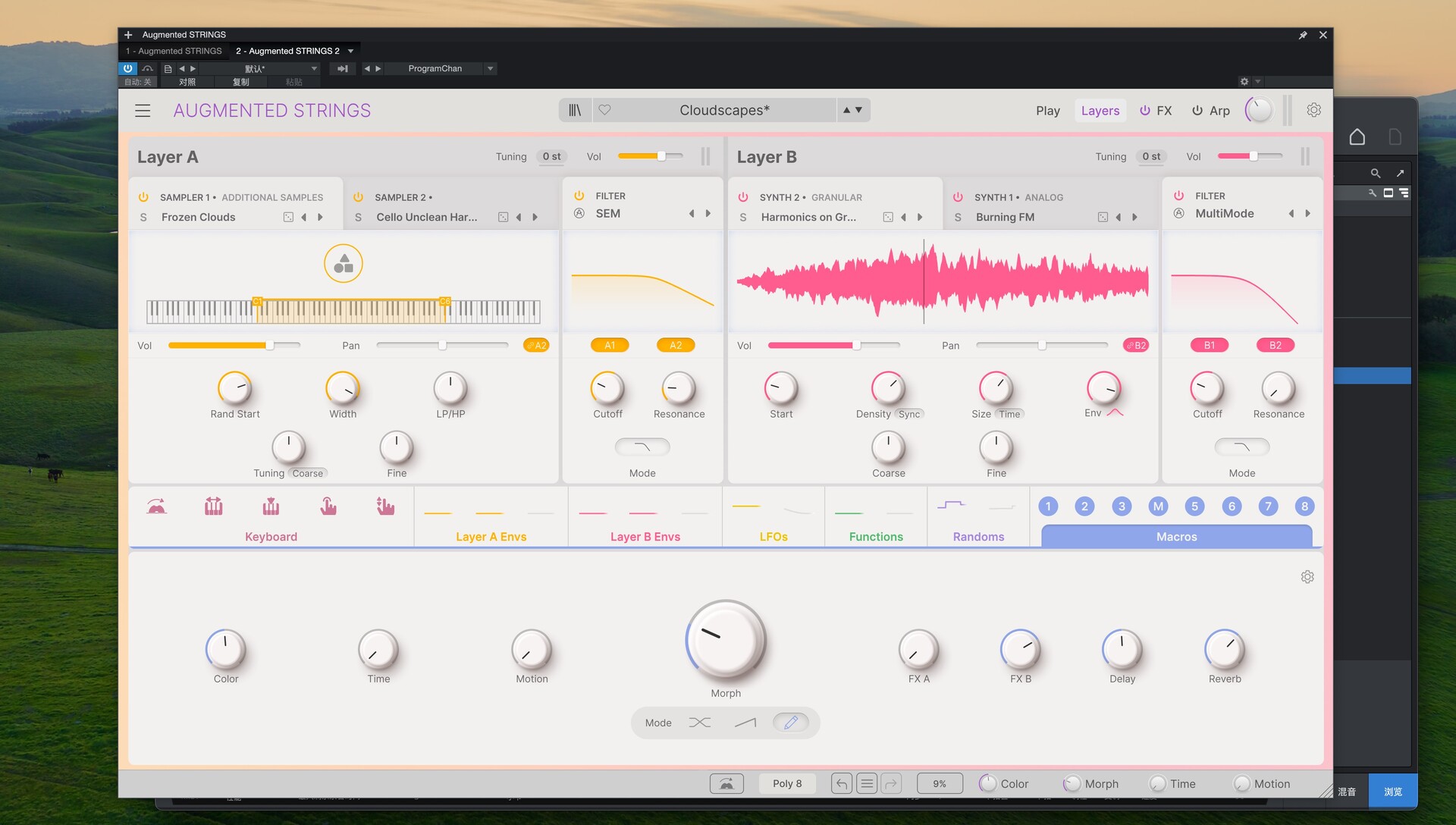
Task: Click the Tuning Coarse button in Layer A
Action: 308,473
